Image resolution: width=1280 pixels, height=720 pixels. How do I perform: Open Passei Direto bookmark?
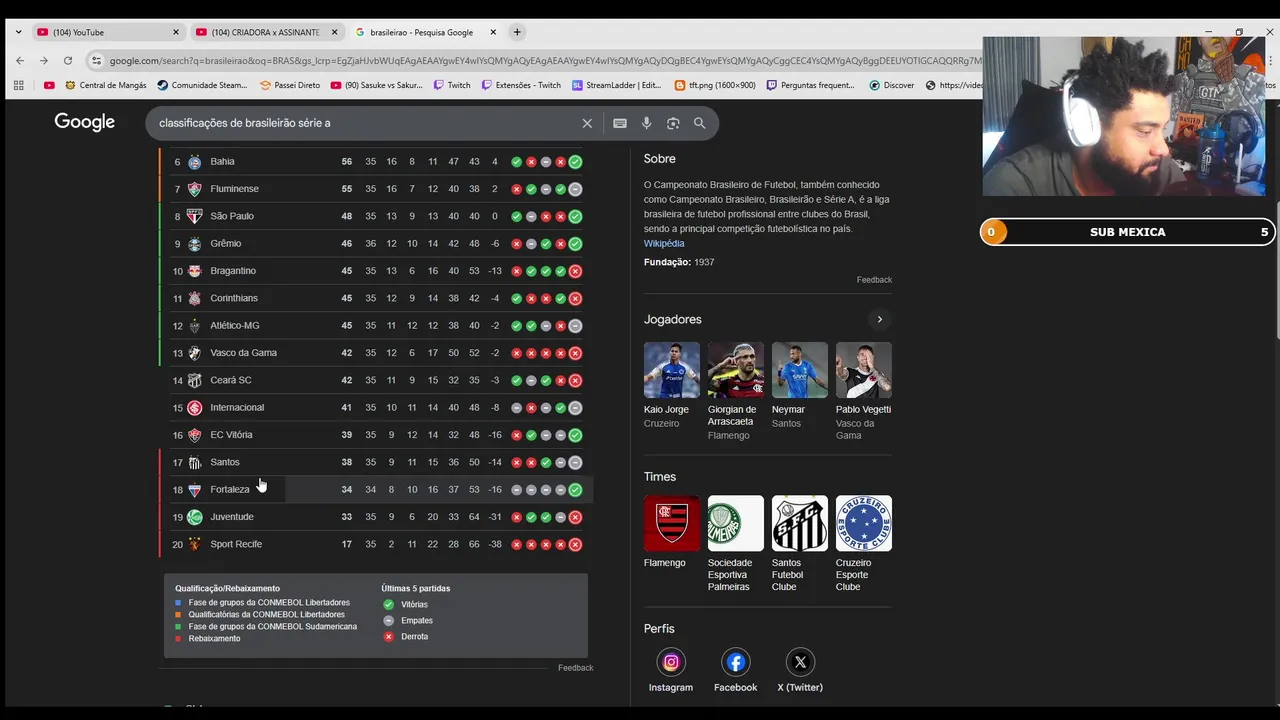pyautogui.click(x=290, y=85)
